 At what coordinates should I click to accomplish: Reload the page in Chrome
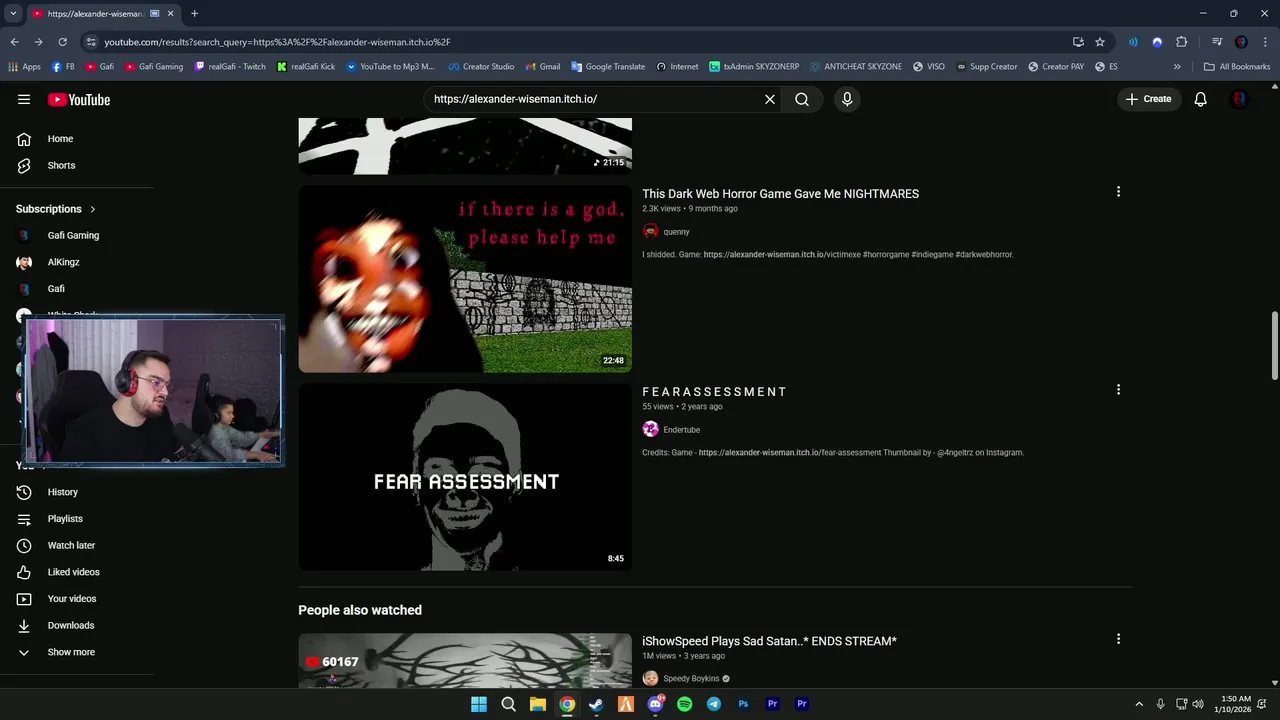coord(62,42)
